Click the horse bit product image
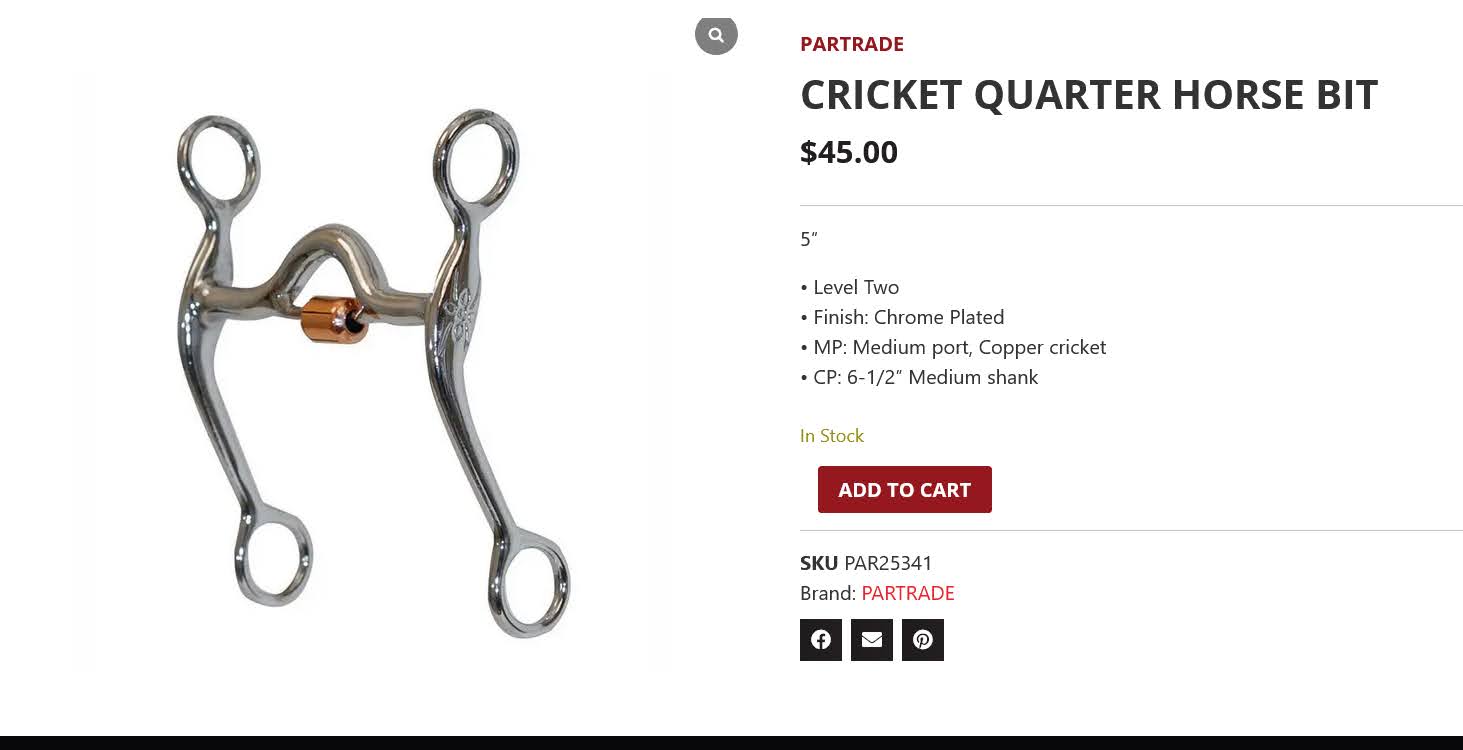Screen dimensions: 1463x750 coord(372,370)
